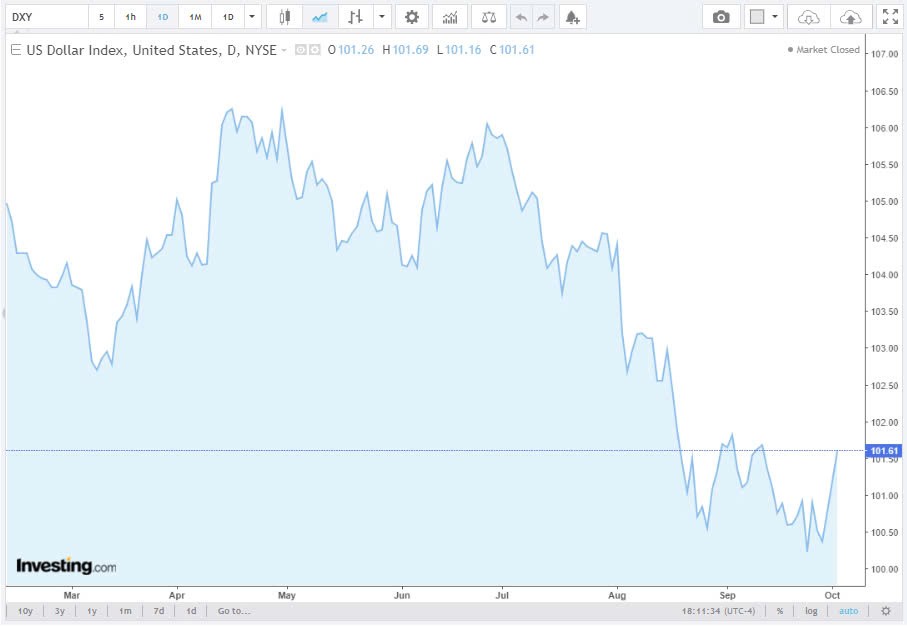Enter fullscreen chart mode
The width and height of the screenshot is (907, 627).
click(x=888, y=17)
